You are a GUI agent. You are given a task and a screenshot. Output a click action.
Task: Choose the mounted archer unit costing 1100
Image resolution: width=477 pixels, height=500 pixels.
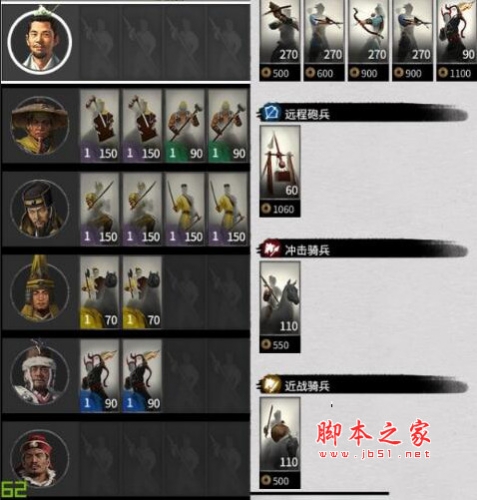click(x=457, y=40)
